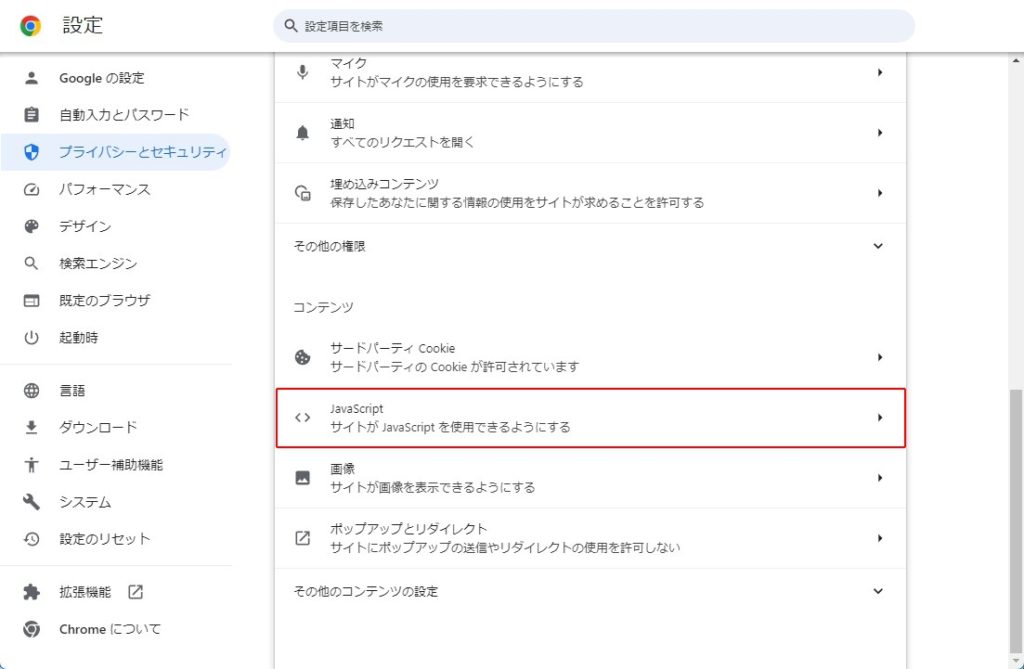Open ポップアップとリダイレクト settings
The image size is (1024, 669).
pos(590,538)
